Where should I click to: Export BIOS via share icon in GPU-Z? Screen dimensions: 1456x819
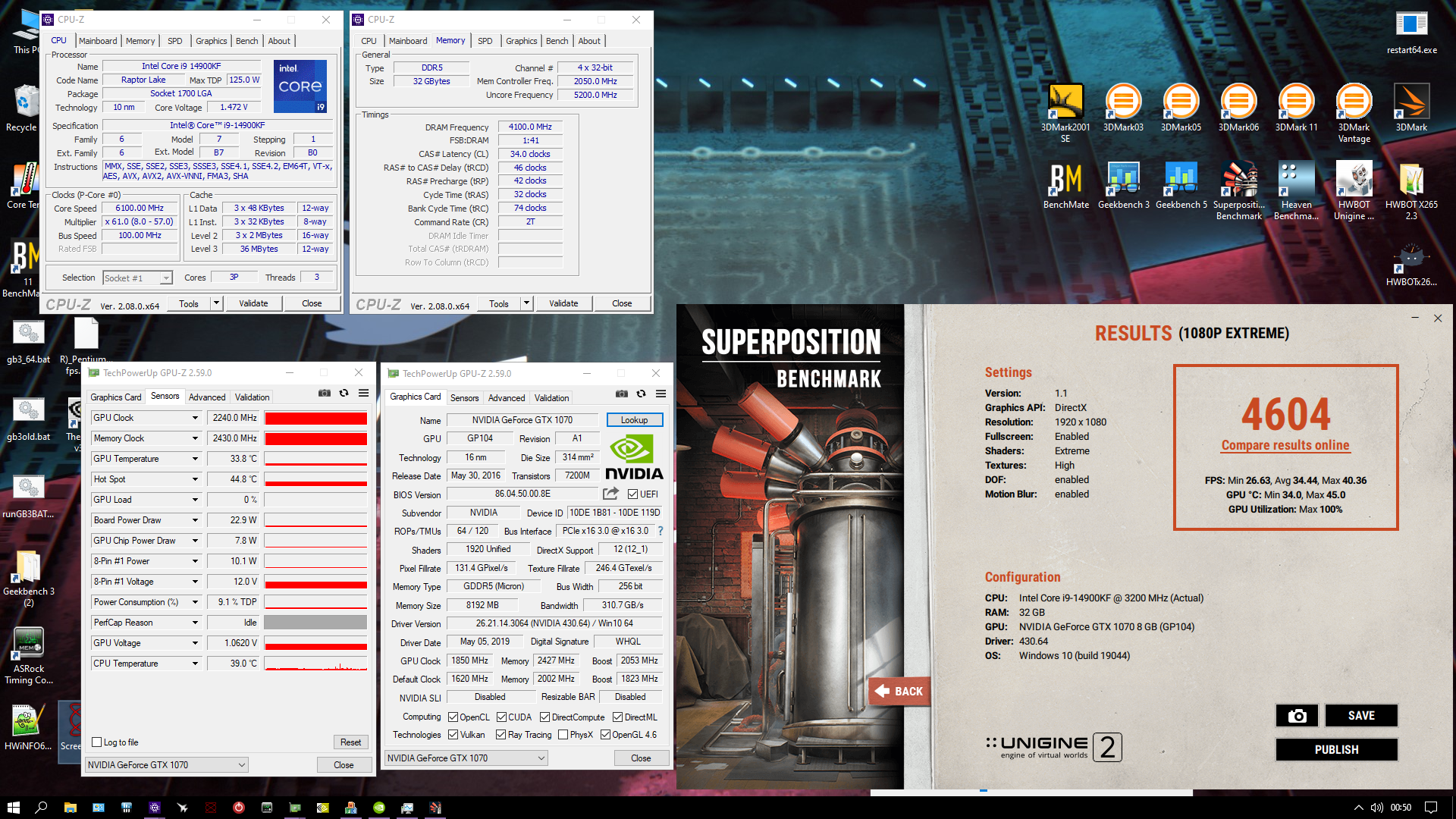pyautogui.click(x=610, y=494)
